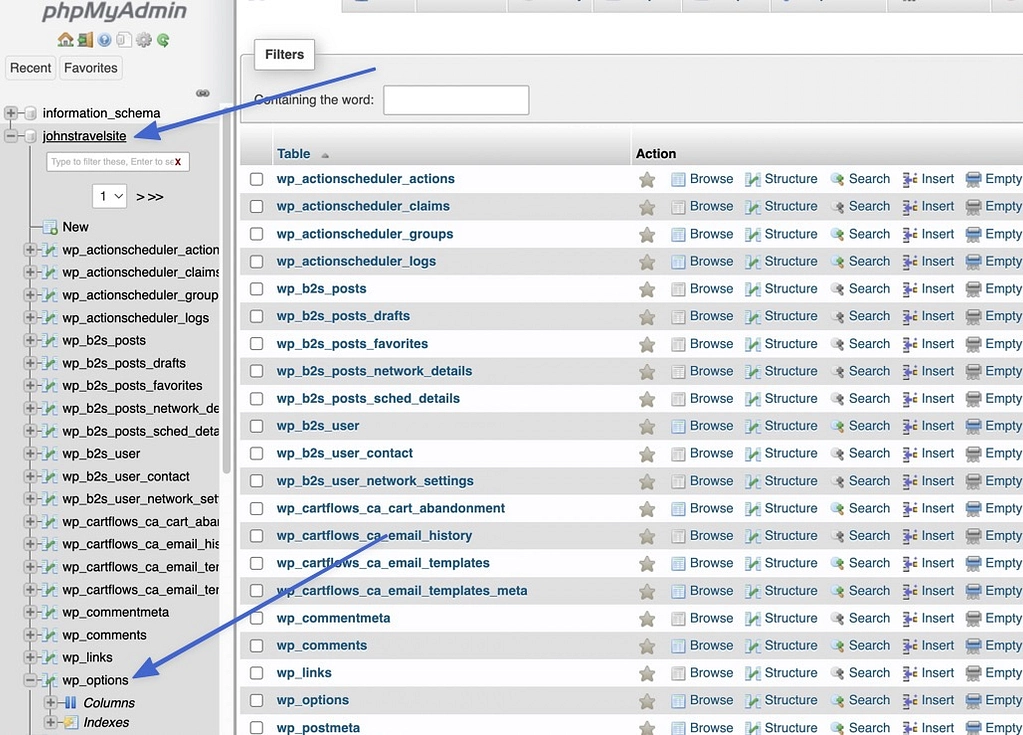The image size is (1023, 735).
Task: Collapse the johnstravelsite database tree
Action: [x=10, y=136]
